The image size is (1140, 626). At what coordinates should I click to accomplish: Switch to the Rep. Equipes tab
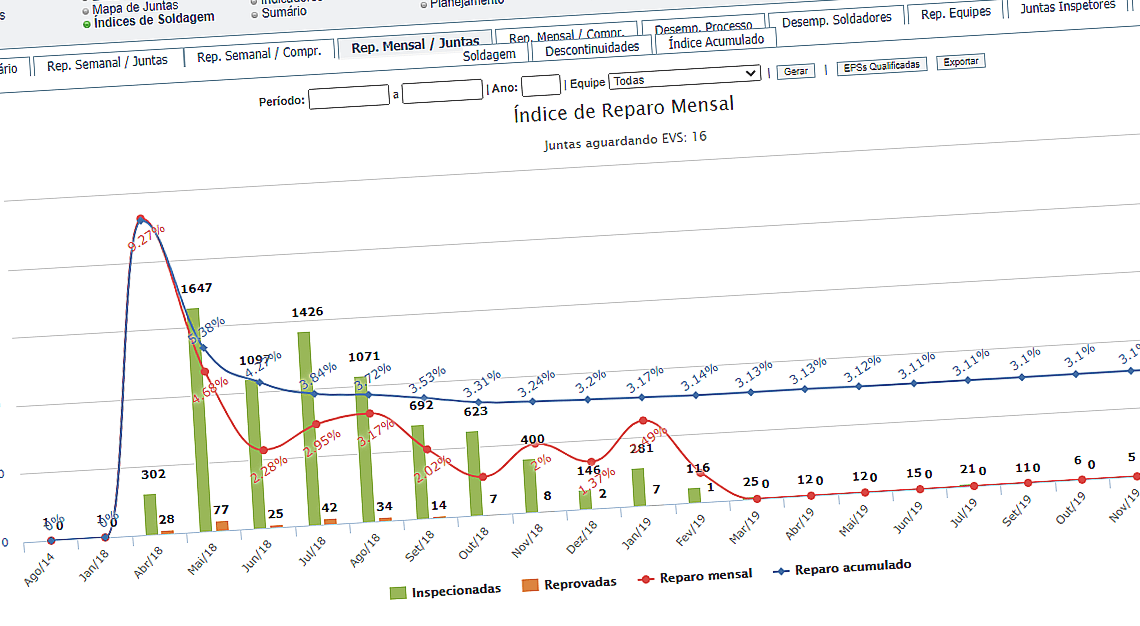pyautogui.click(x=953, y=11)
